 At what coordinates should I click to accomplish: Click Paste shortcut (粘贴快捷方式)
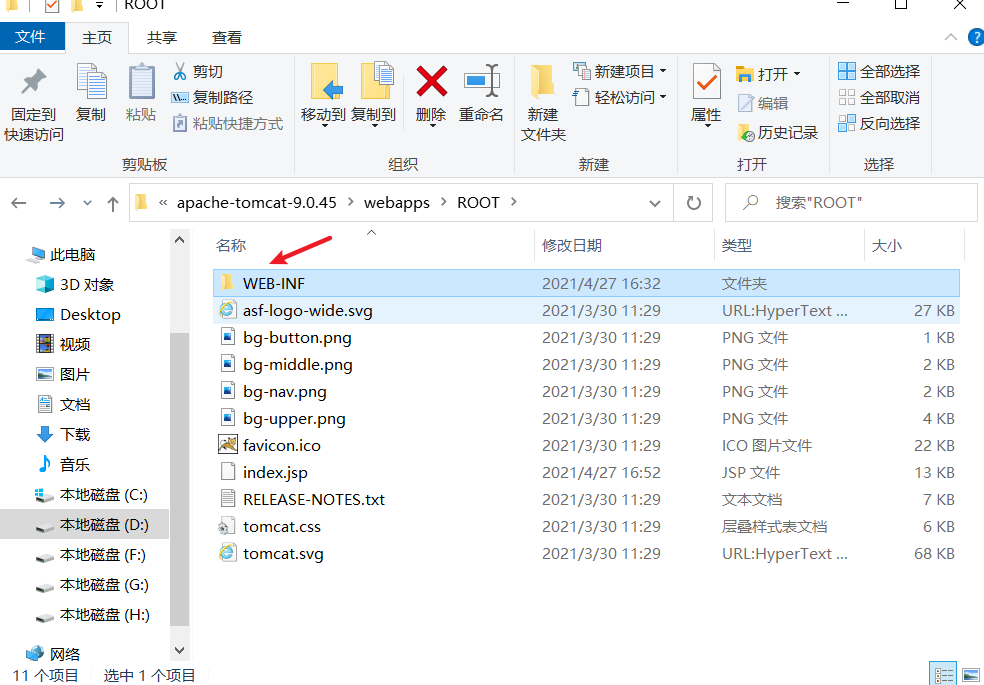click(228, 124)
